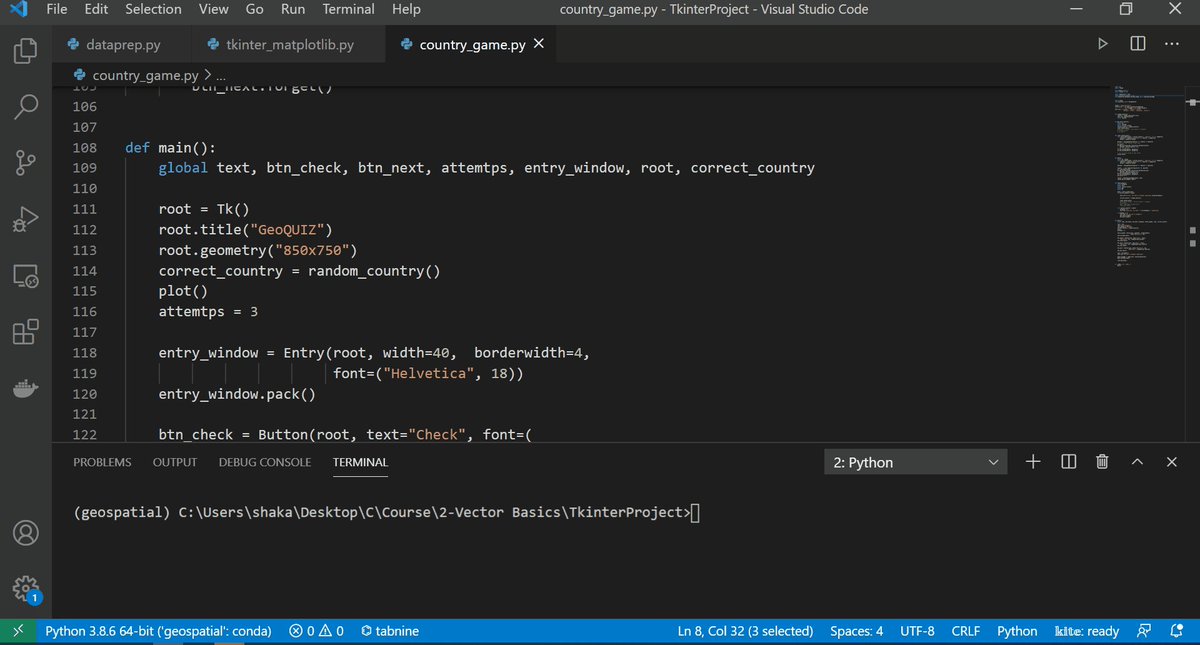Maximize the terminal panel size
Screen dimensions: 1200x645
pyautogui.click(x=1137, y=461)
